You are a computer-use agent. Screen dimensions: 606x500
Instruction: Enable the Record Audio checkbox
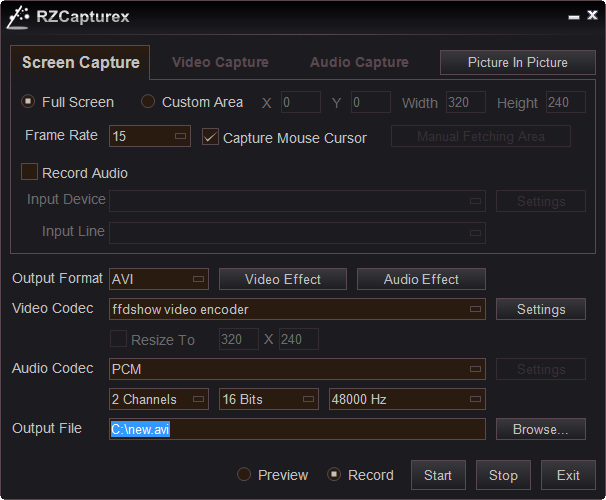click(x=29, y=172)
